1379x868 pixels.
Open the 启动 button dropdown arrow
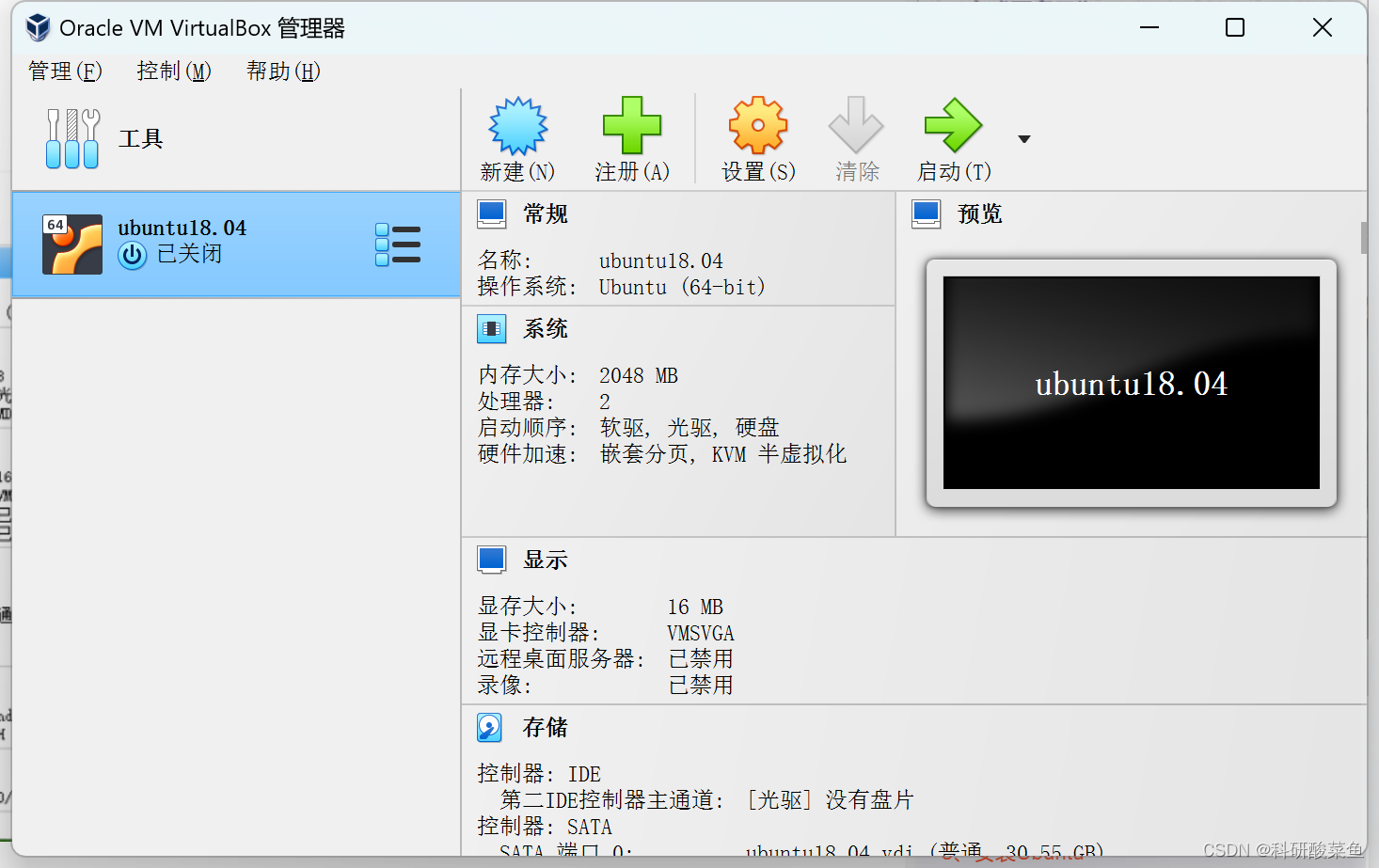[x=1023, y=137]
